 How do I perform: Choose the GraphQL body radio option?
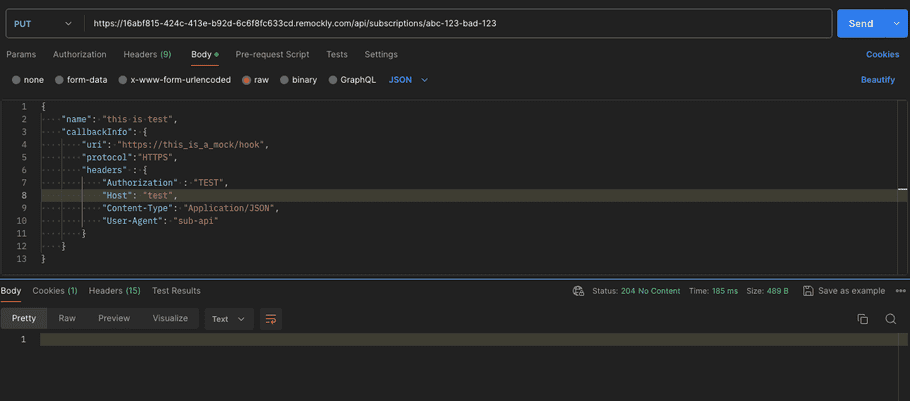pyautogui.click(x=333, y=80)
